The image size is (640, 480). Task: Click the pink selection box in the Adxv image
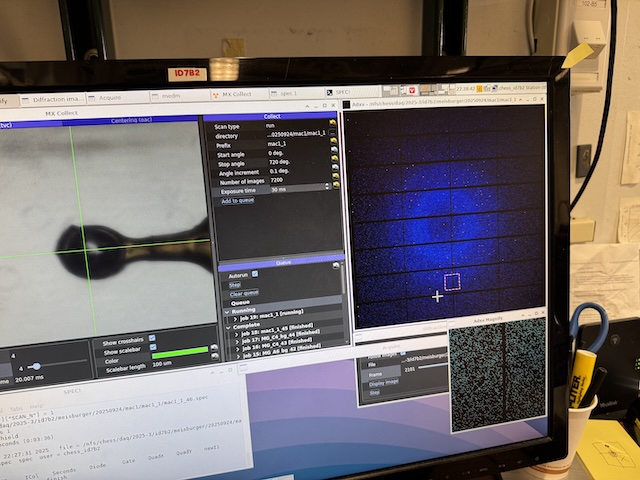tap(452, 282)
